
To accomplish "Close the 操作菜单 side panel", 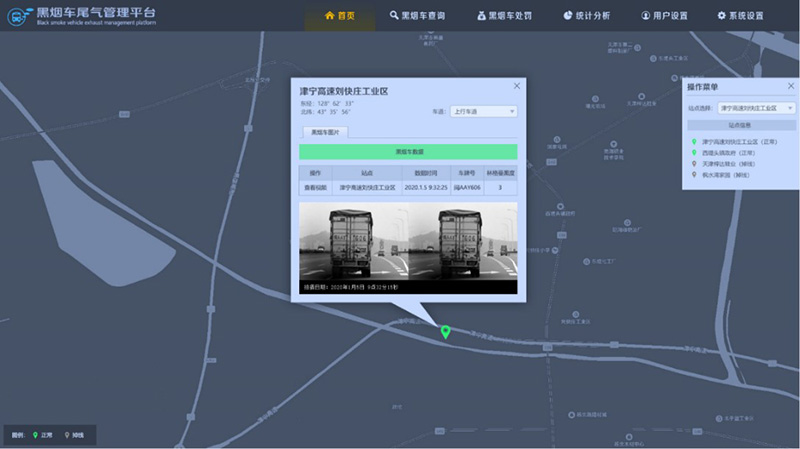I will coord(789,88).
